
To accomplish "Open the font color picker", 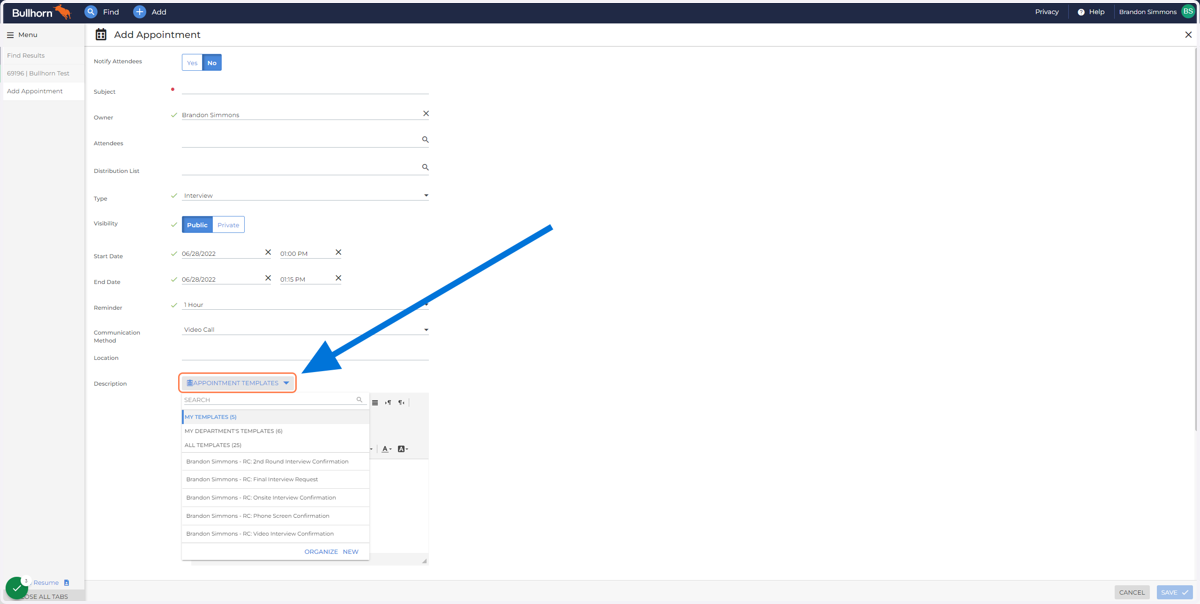I will click(x=386, y=449).
